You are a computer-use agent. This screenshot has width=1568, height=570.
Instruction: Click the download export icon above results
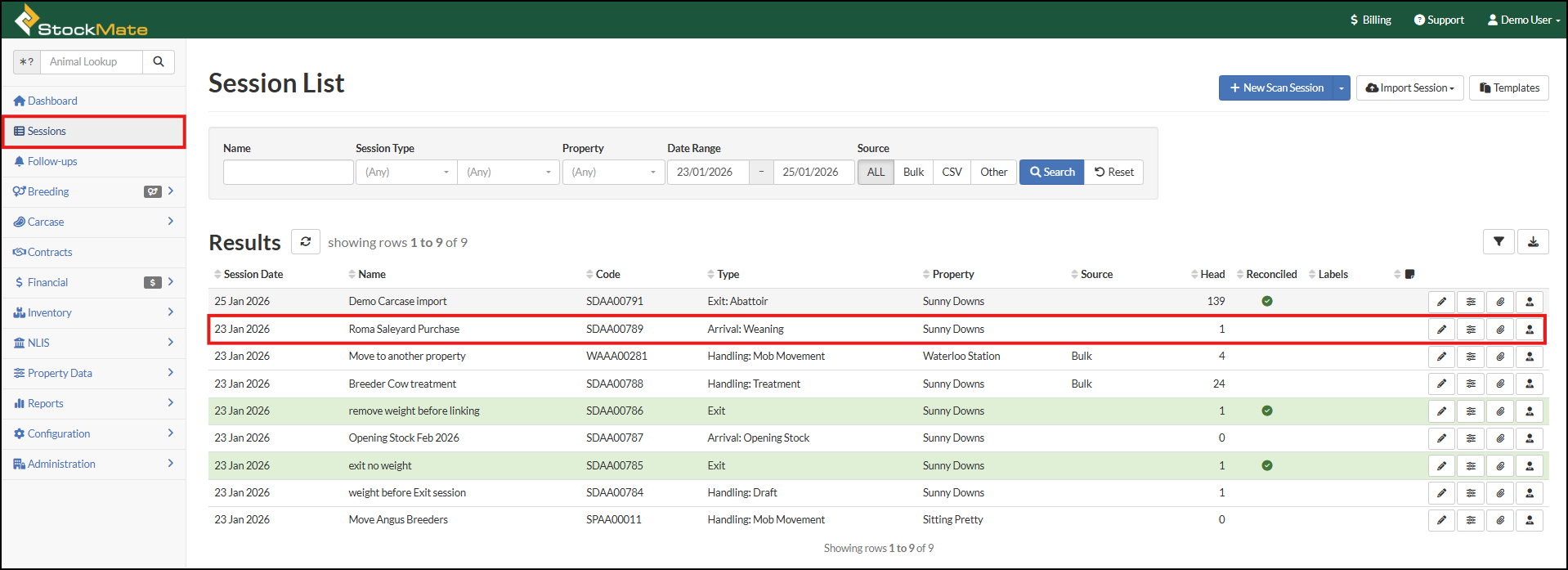pos(1533,242)
